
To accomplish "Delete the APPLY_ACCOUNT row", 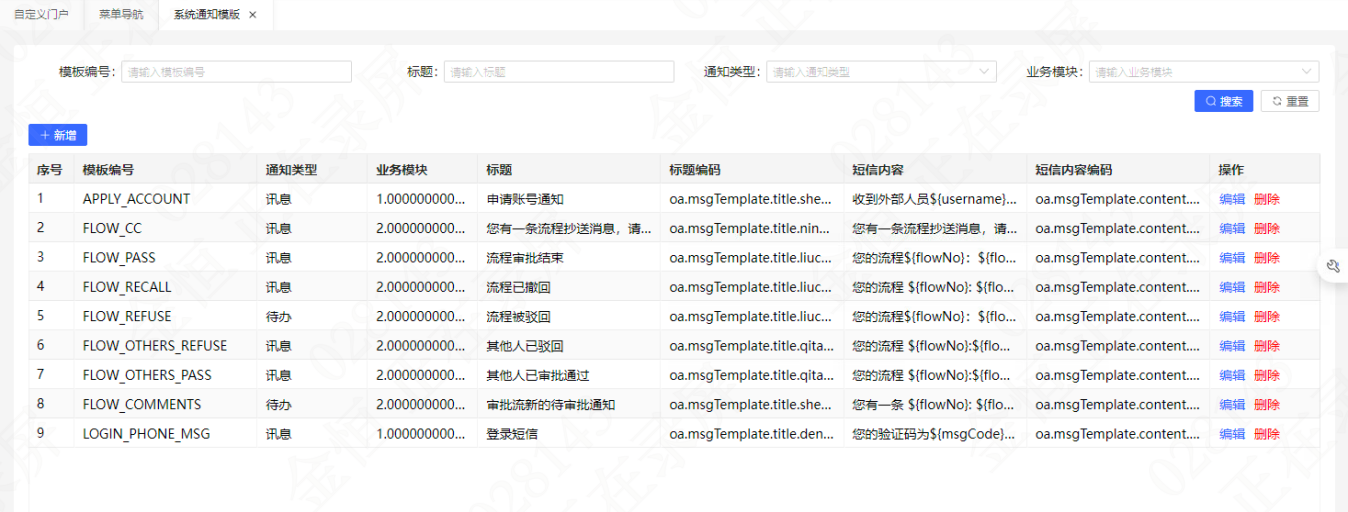I will pos(1267,199).
